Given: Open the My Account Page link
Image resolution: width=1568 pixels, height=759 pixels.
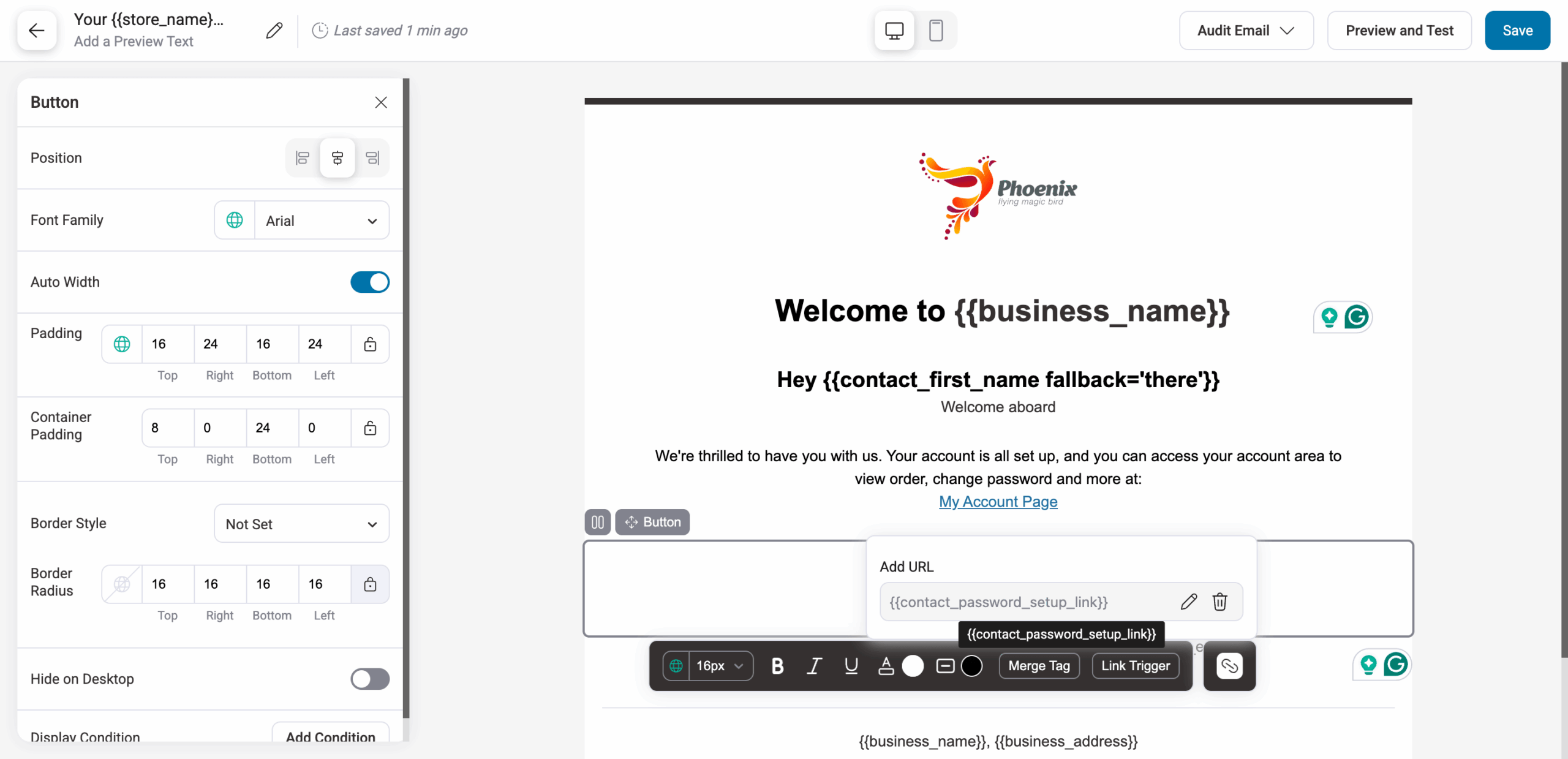Looking at the screenshot, I should click(x=998, y=501).
